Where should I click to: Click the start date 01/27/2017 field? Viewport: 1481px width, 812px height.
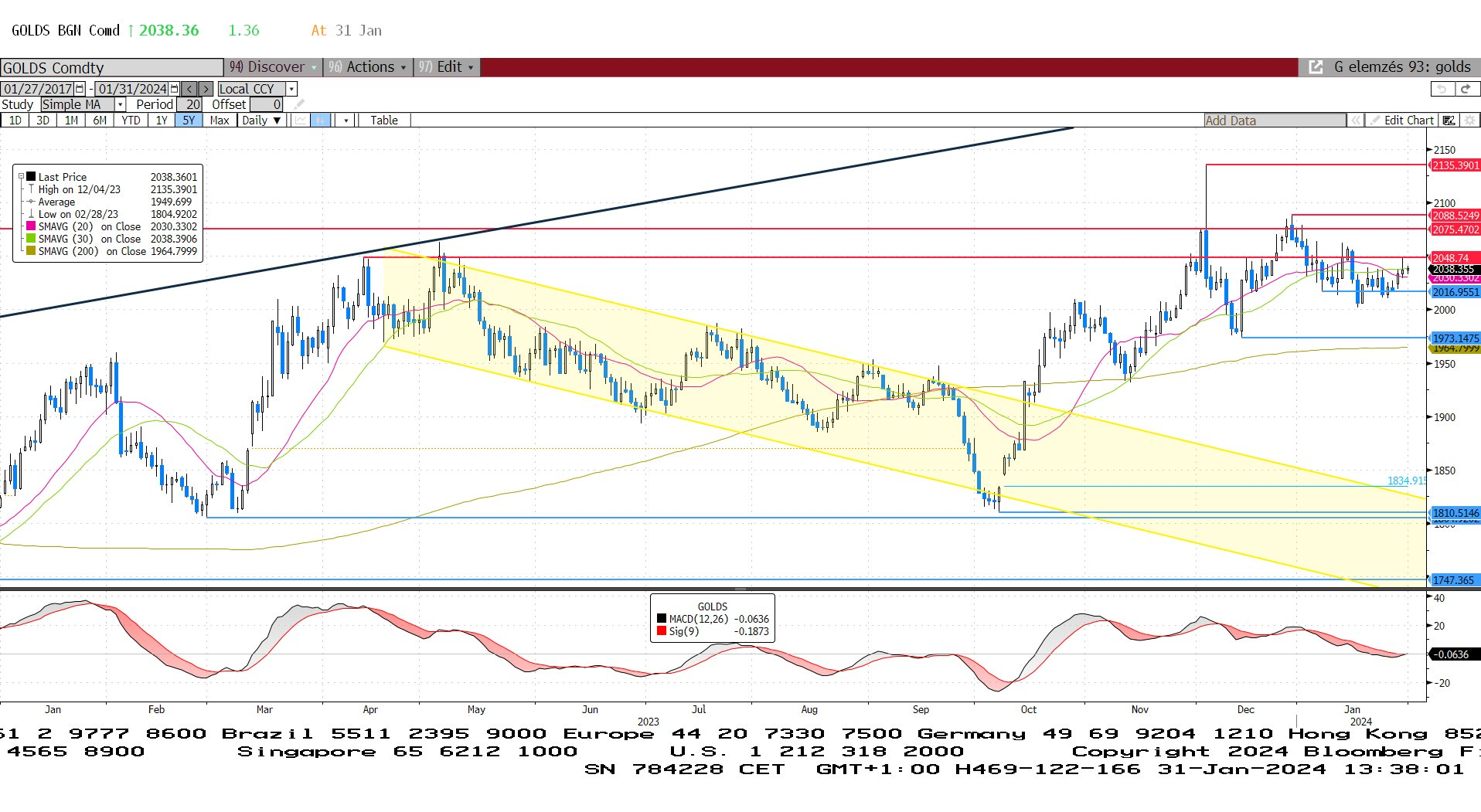(38, 89)
